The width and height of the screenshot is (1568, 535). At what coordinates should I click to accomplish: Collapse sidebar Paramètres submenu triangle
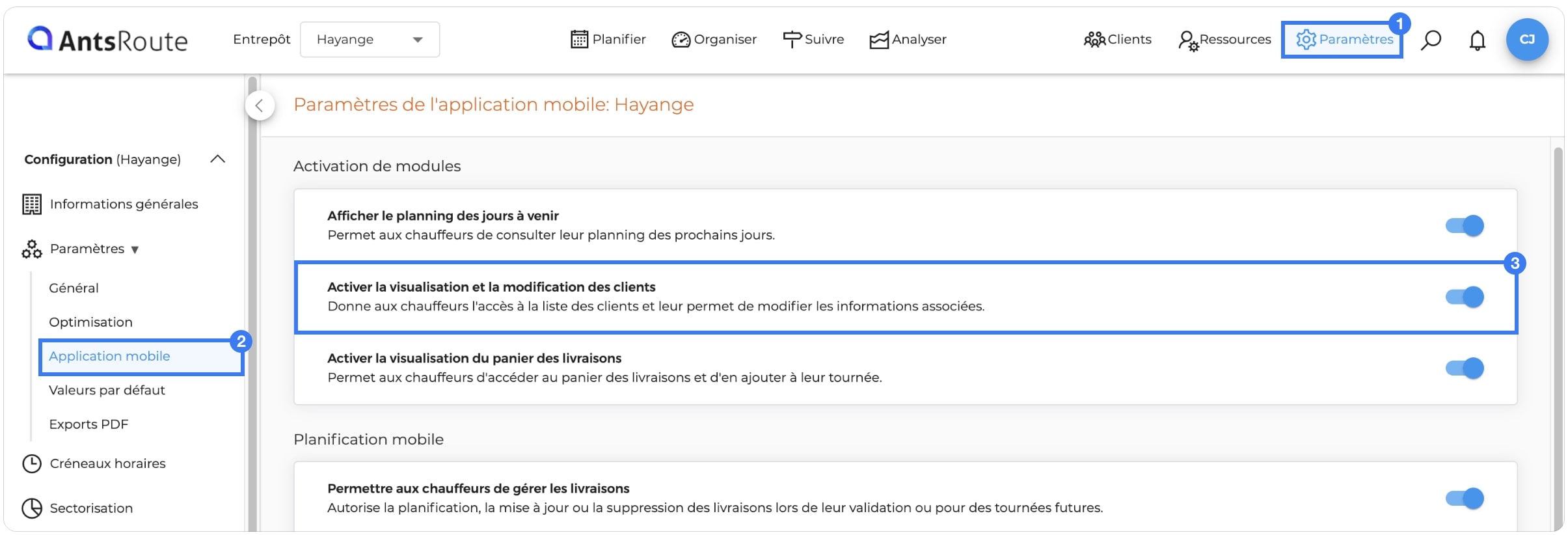pyautogui.click(x=135, y=250)
